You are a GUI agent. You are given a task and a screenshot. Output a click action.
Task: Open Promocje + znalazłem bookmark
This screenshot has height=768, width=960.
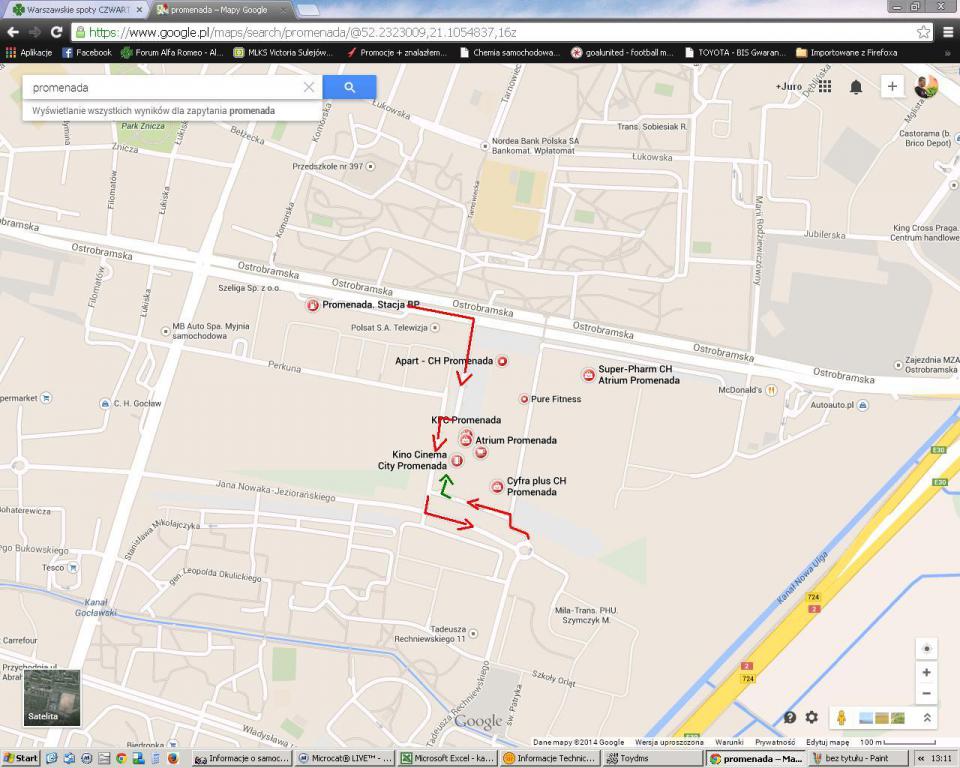pyautogui.click(x=396, y=53)
